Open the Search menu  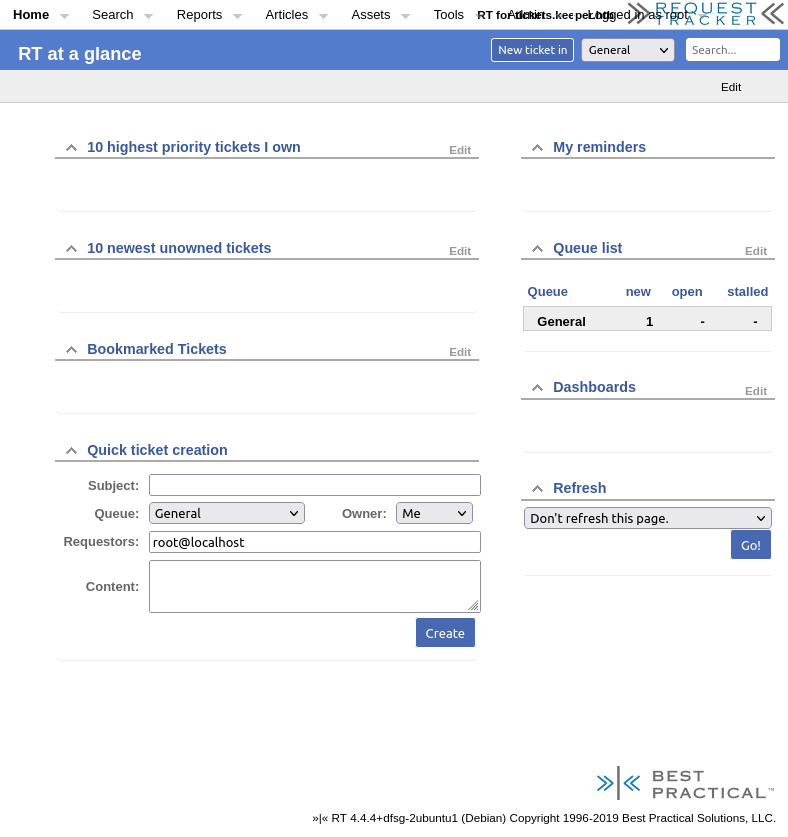click(x=113, y=15)
